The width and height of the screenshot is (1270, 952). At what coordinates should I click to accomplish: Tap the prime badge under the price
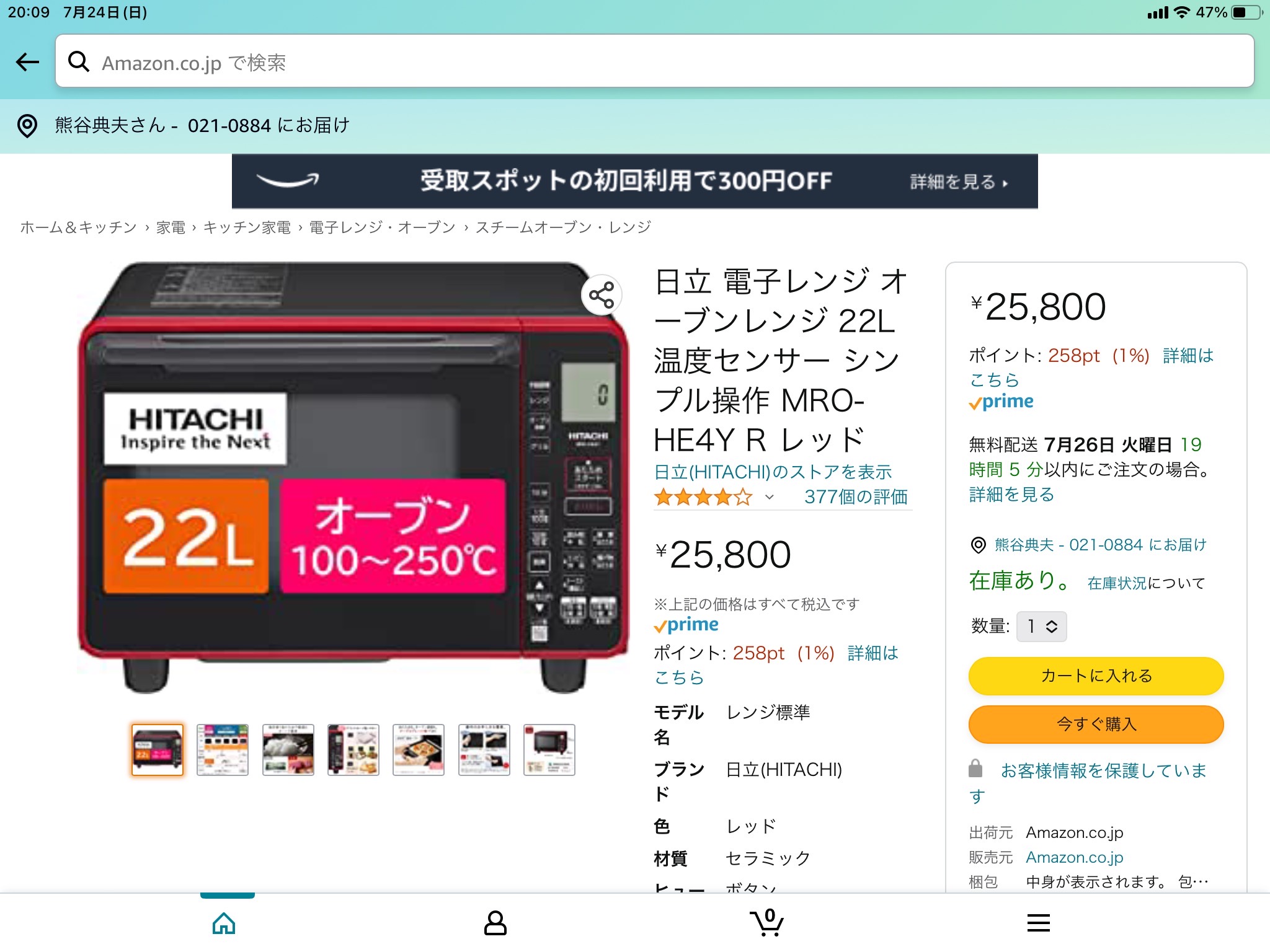click(x=686, y=625)
